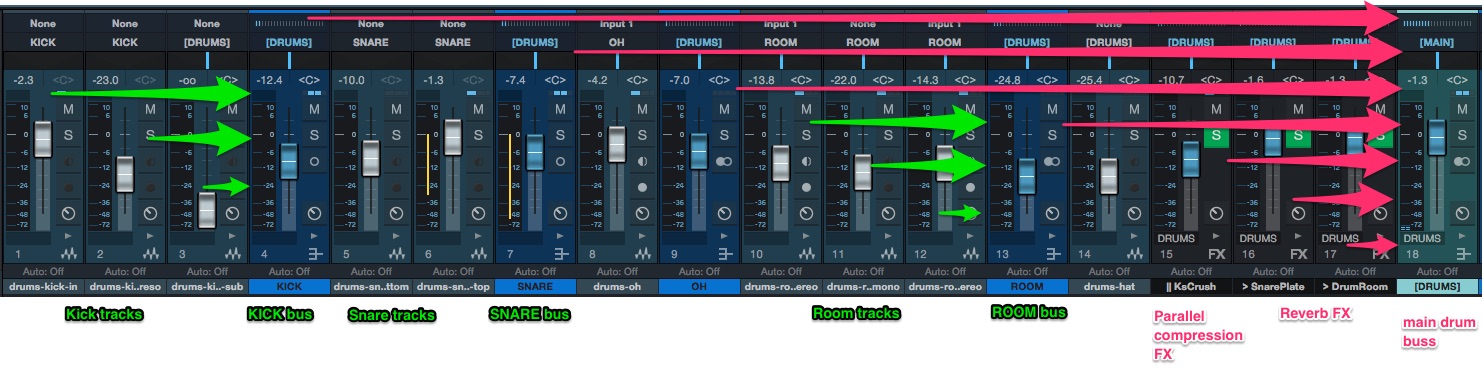This screenshot has width=1483, height=368.
Task: Open channel editor on channel 10
Action: click(806, 213)
